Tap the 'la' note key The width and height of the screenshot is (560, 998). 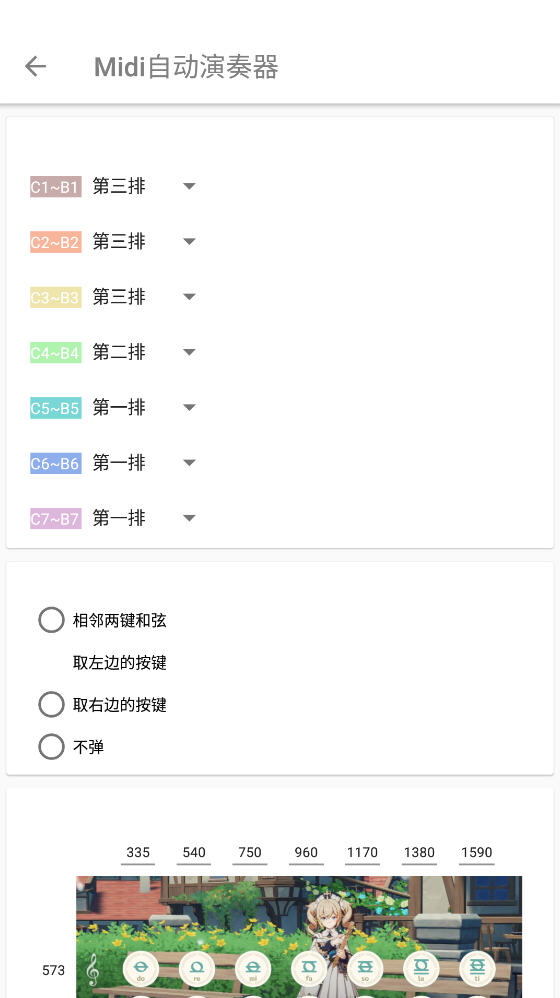[x=421, y=969]
